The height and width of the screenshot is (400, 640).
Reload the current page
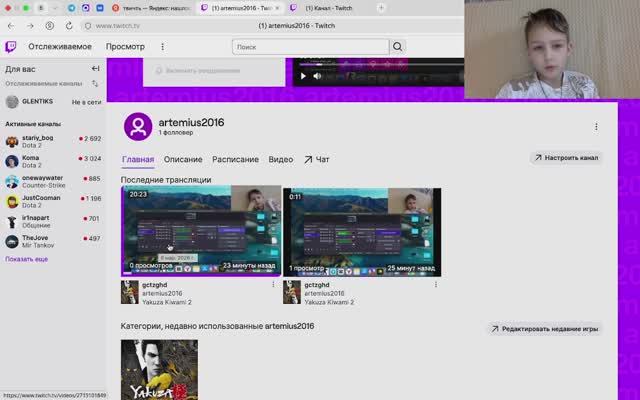click(69, 26)
